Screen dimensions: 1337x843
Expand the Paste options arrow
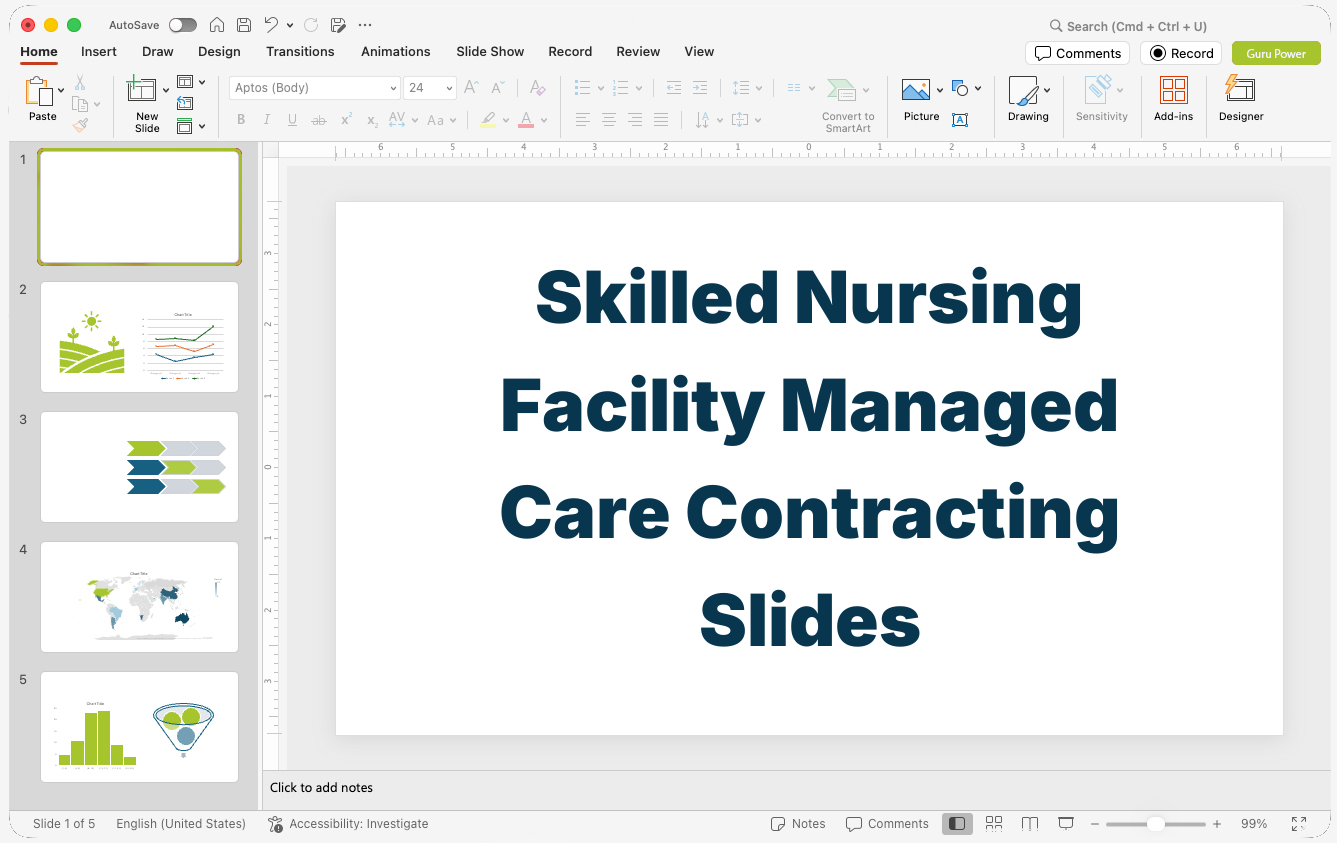(61, 90)
